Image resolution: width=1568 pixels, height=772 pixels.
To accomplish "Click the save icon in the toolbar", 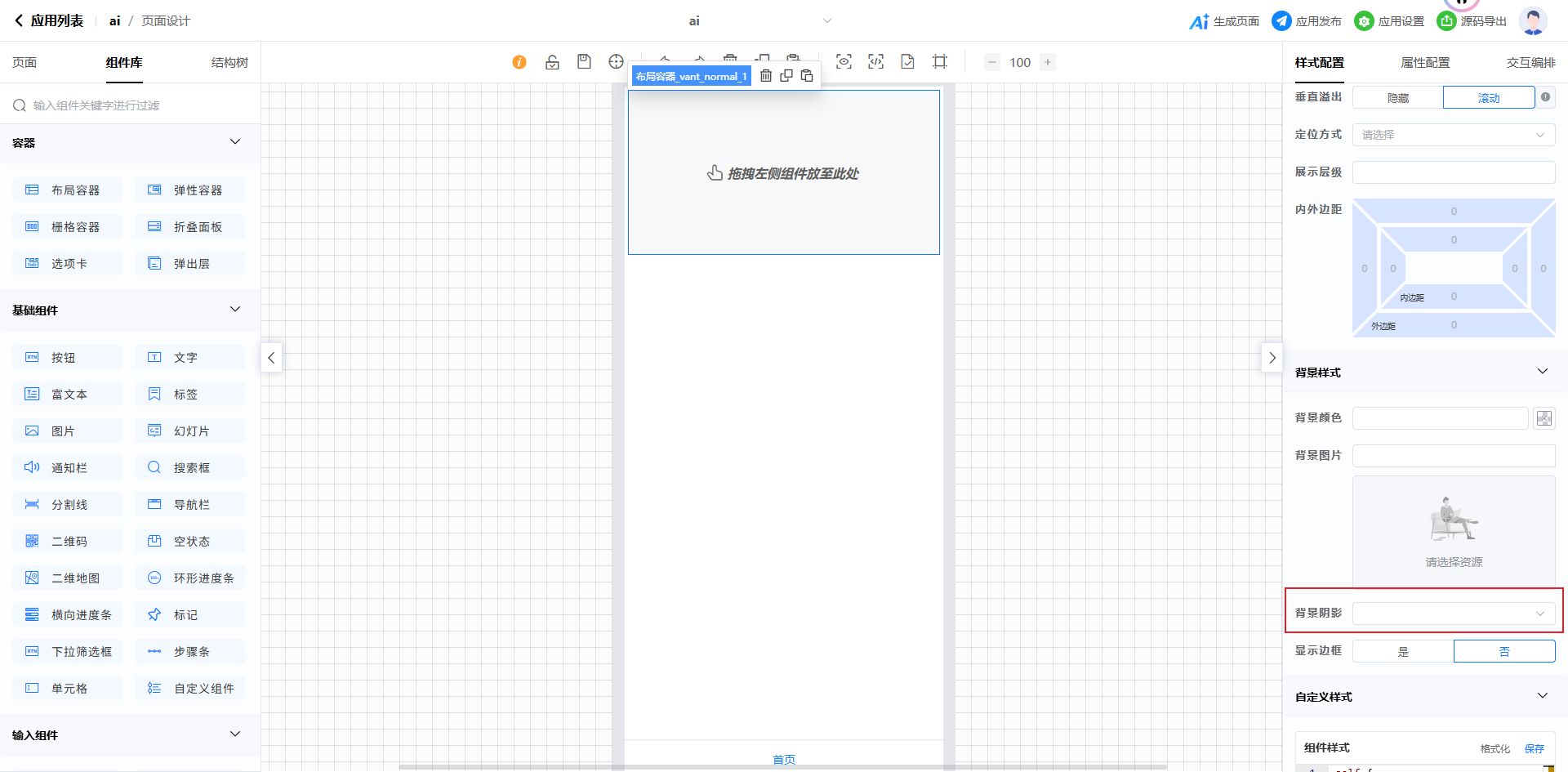I will pyautogui.click(x=584, y=62).
